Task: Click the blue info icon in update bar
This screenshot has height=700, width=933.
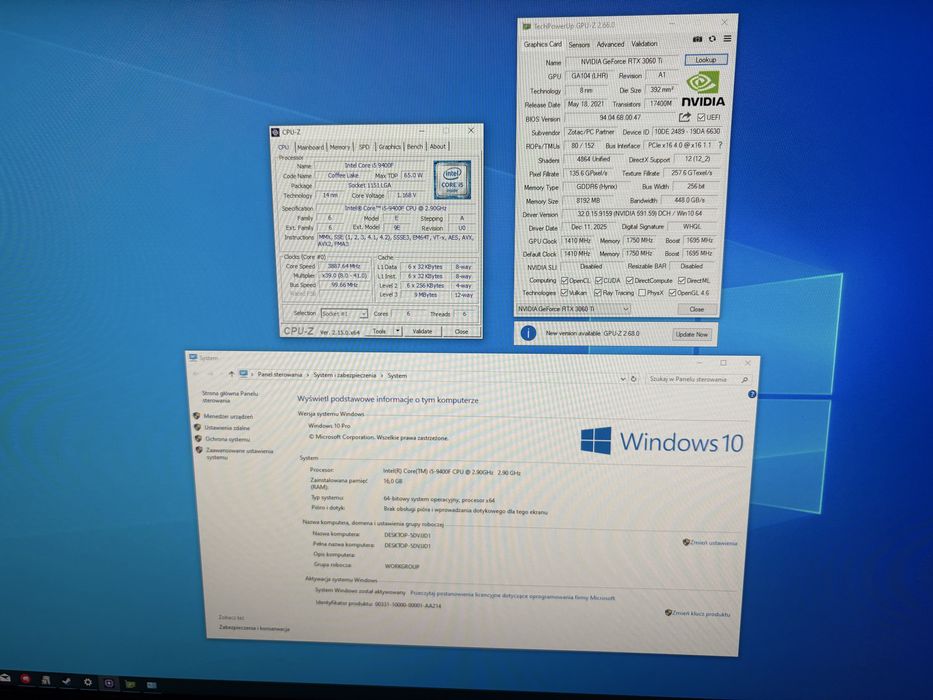Action: (528, 333)
